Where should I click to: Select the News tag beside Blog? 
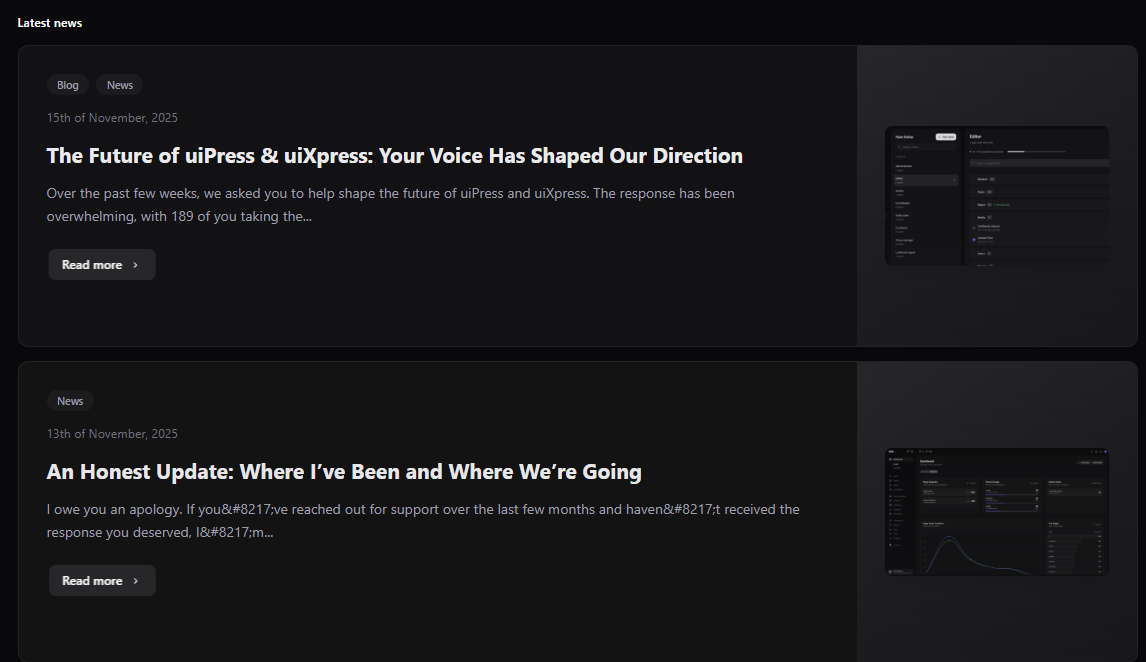pos(120,85)
